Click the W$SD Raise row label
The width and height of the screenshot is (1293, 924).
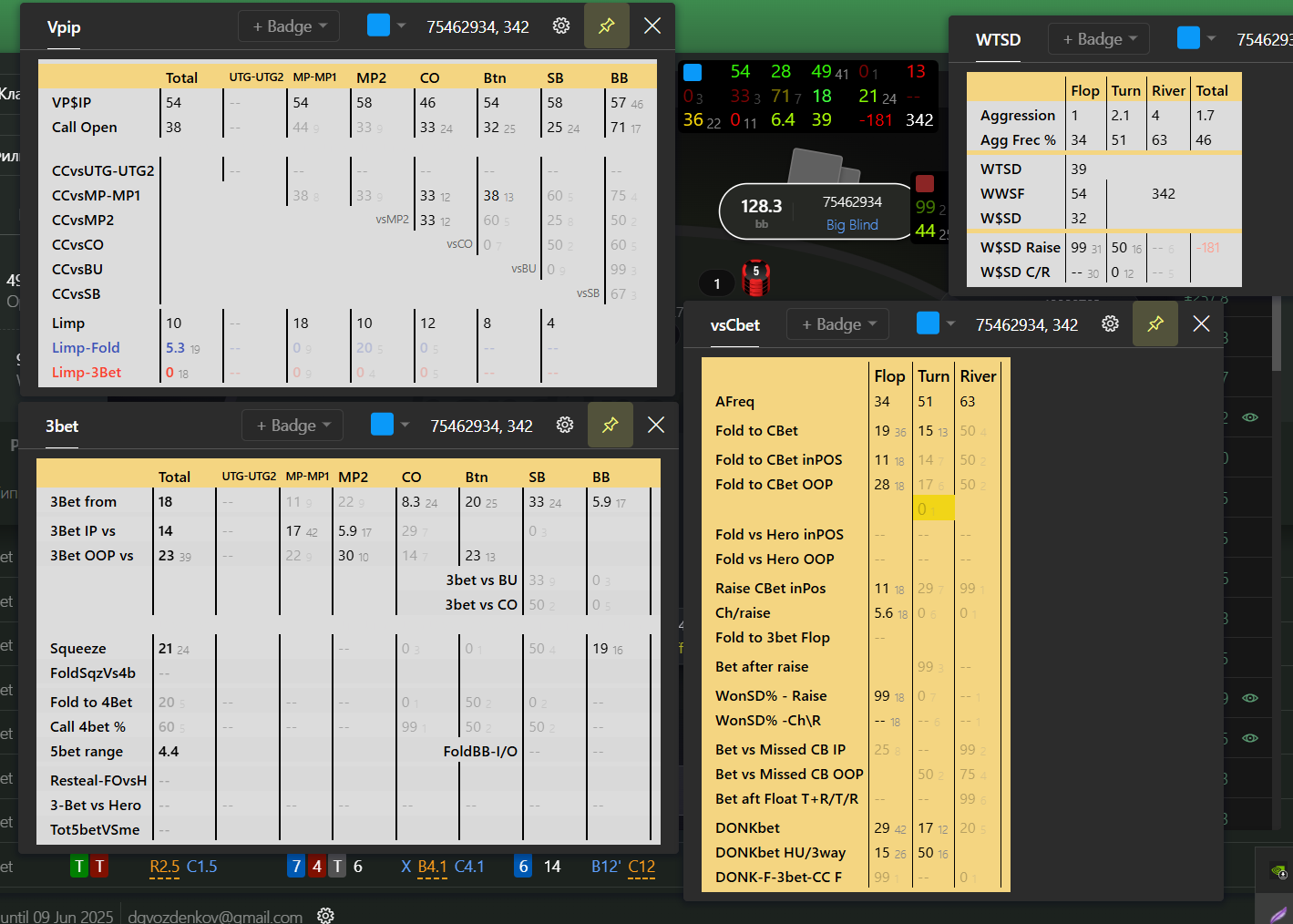(1021, 248)
